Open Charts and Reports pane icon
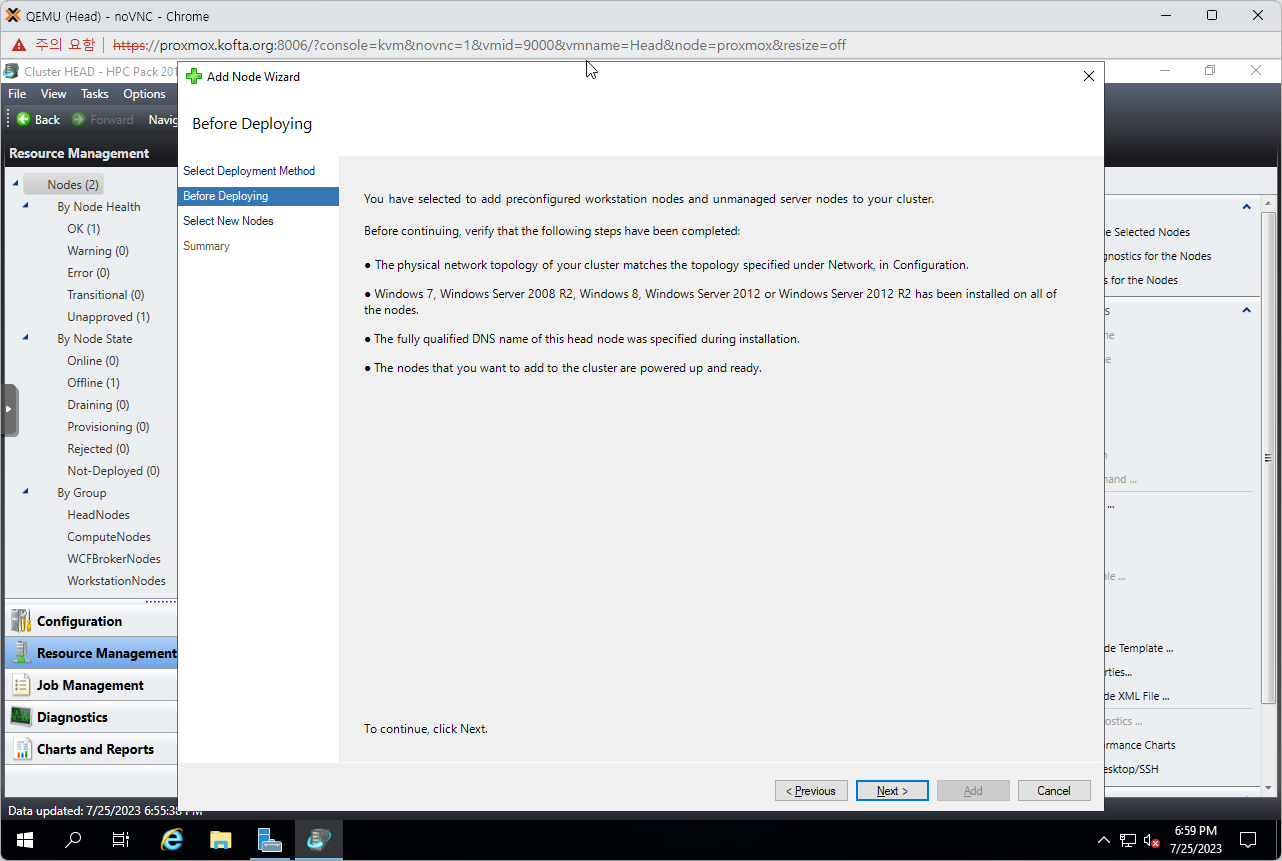Screen dimensions: 1282x861 (x=21, y=749)
